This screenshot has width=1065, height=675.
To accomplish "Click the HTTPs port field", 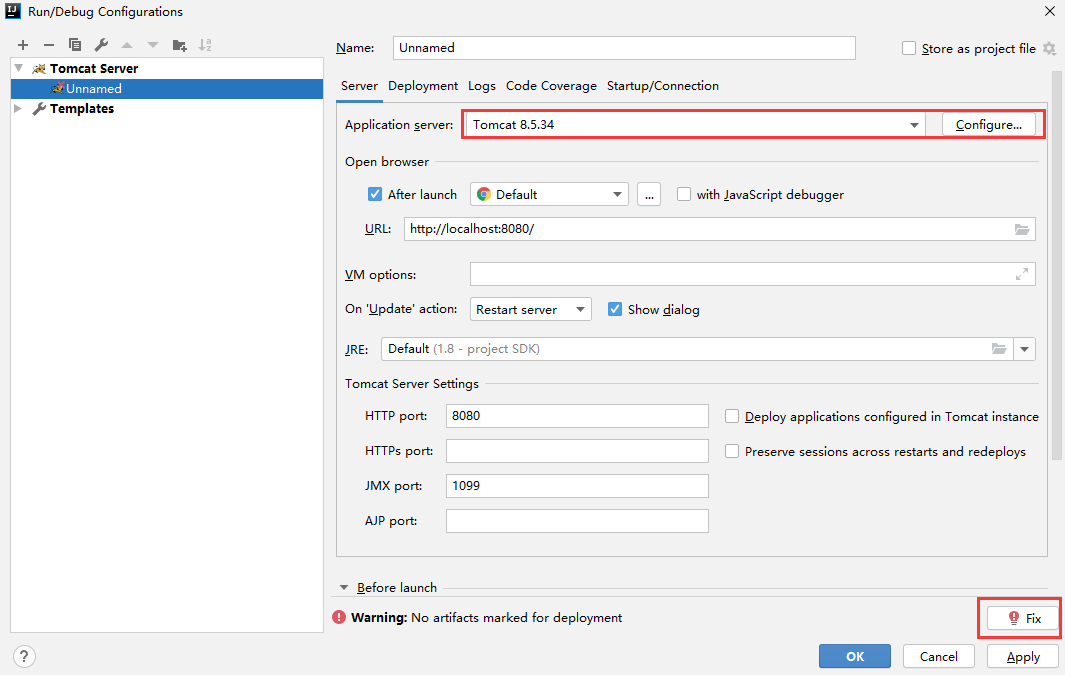I will [577, 451].
